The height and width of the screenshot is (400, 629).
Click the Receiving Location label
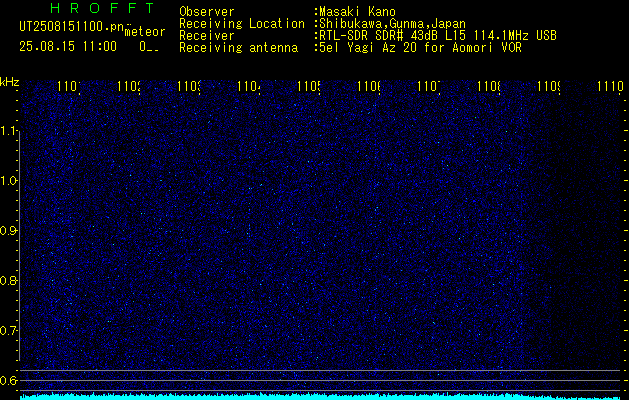242,24
